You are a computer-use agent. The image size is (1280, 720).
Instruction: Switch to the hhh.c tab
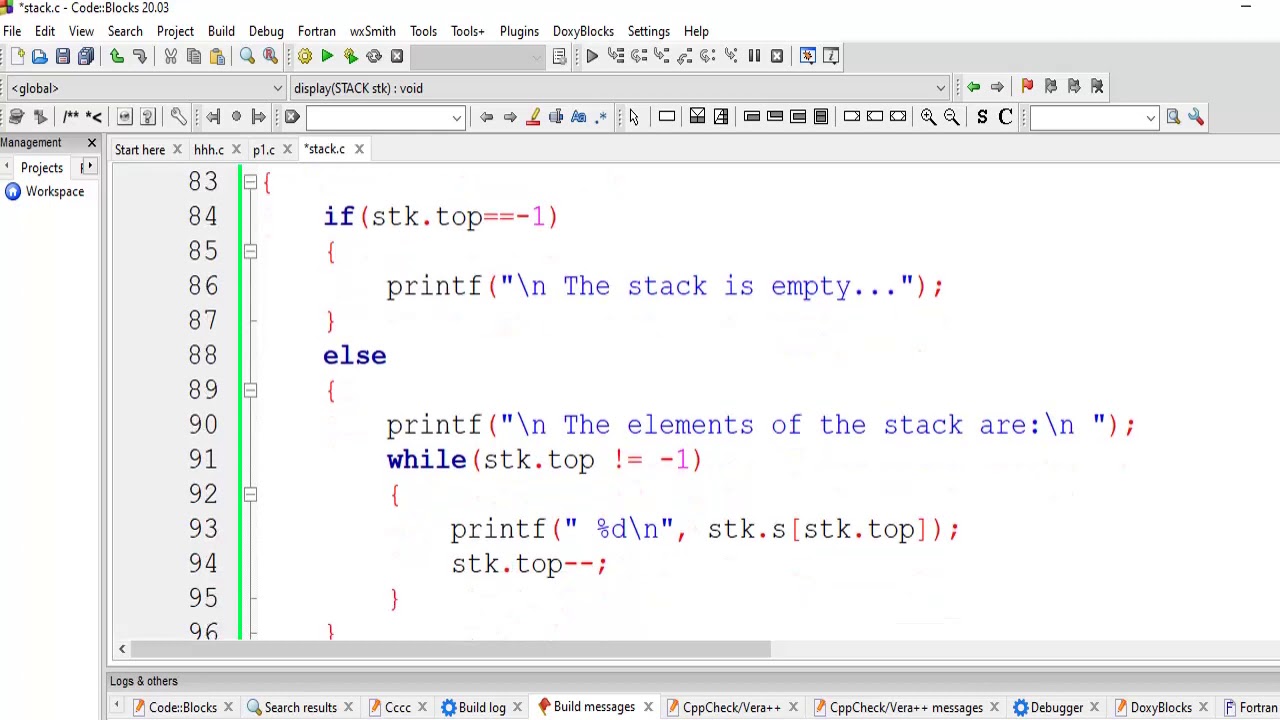[x=208, y=150]
